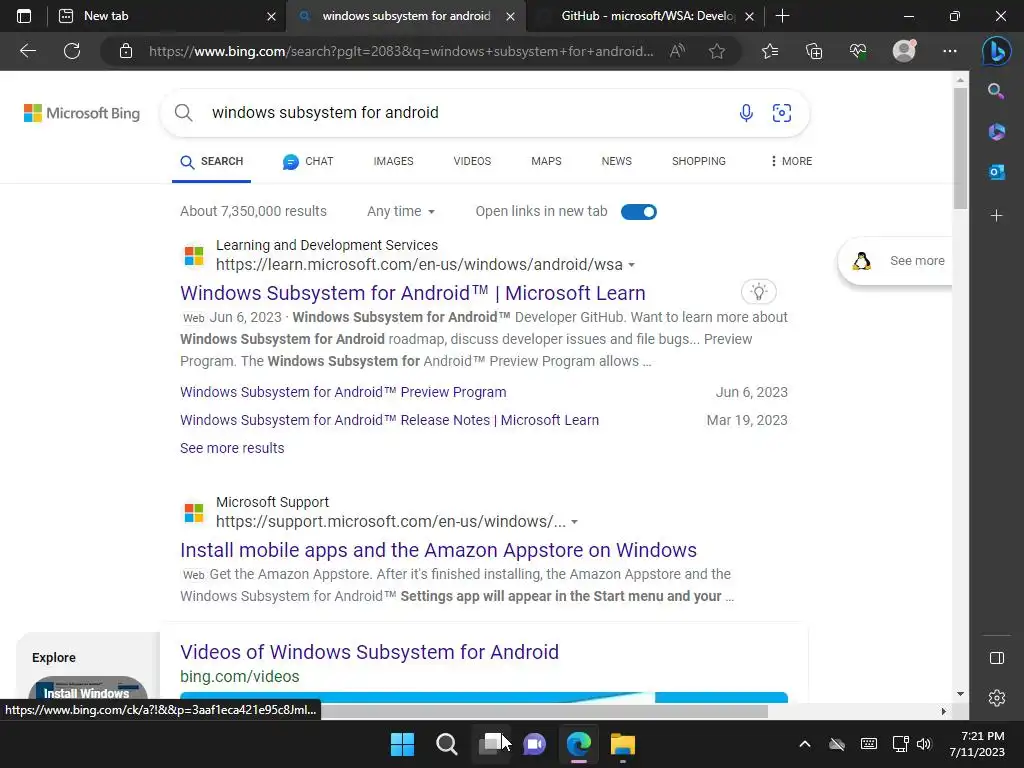The height and width of the screenshot is (768, 1024).
Task: Search by voice microphone icon
Action: pos(746,113)
